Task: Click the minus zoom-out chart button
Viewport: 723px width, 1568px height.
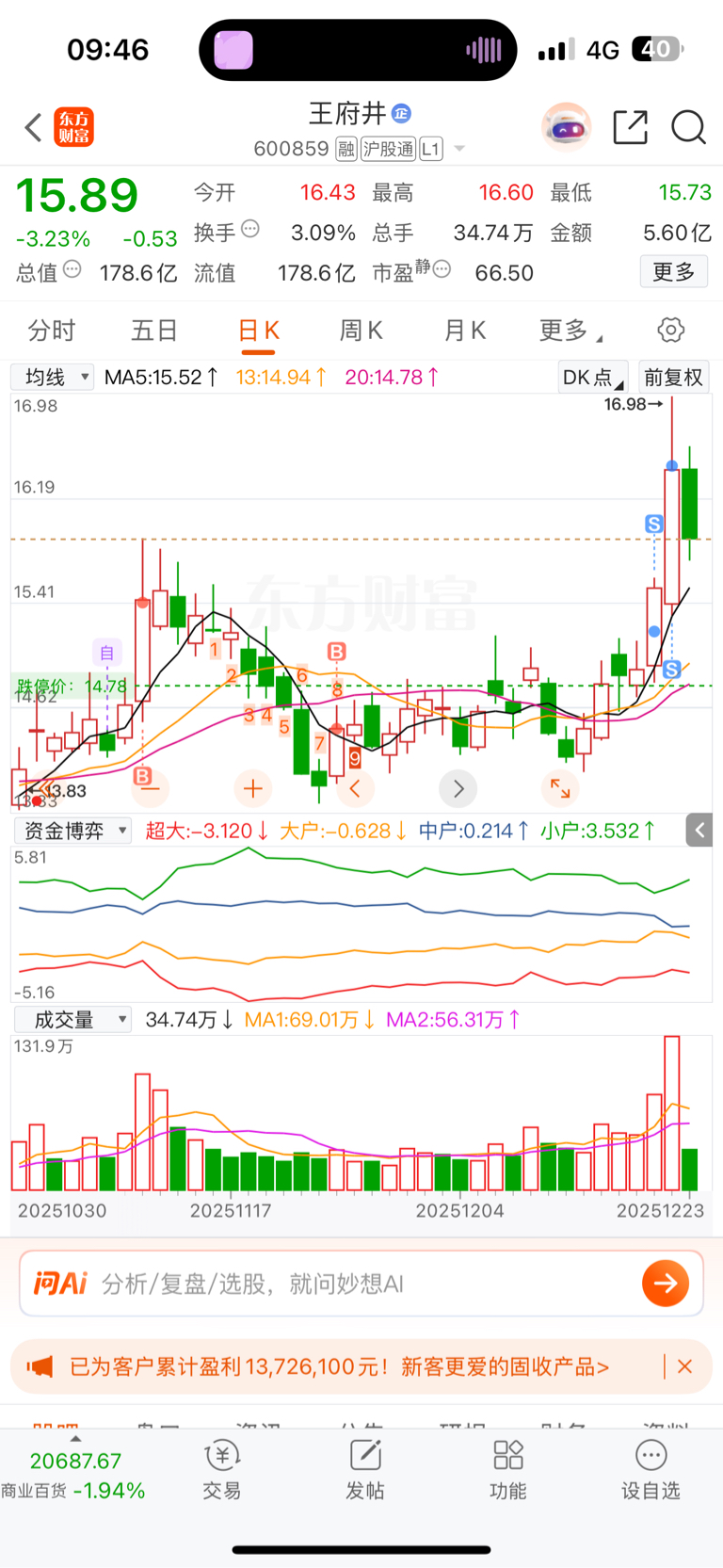Action: (x=150, y=788)
